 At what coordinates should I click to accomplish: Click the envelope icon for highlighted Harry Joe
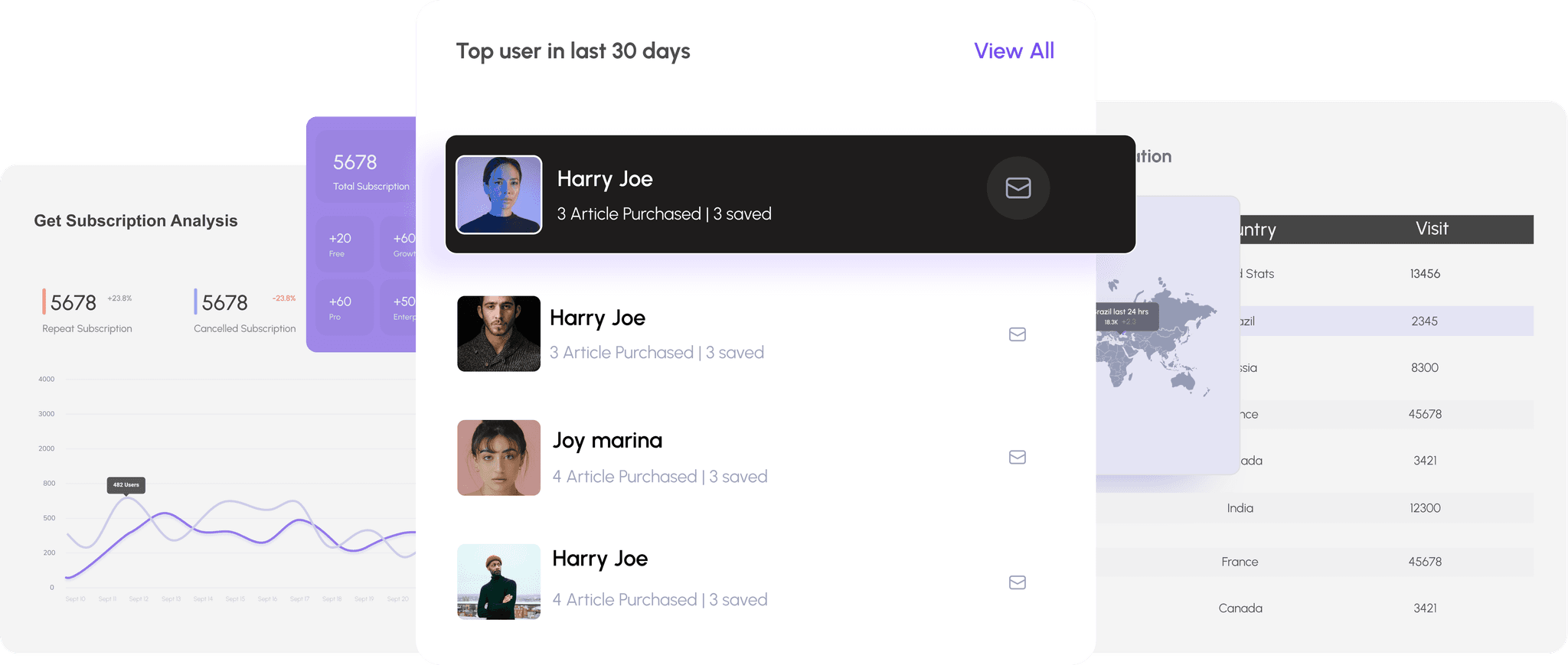(x=1018, y=188)
